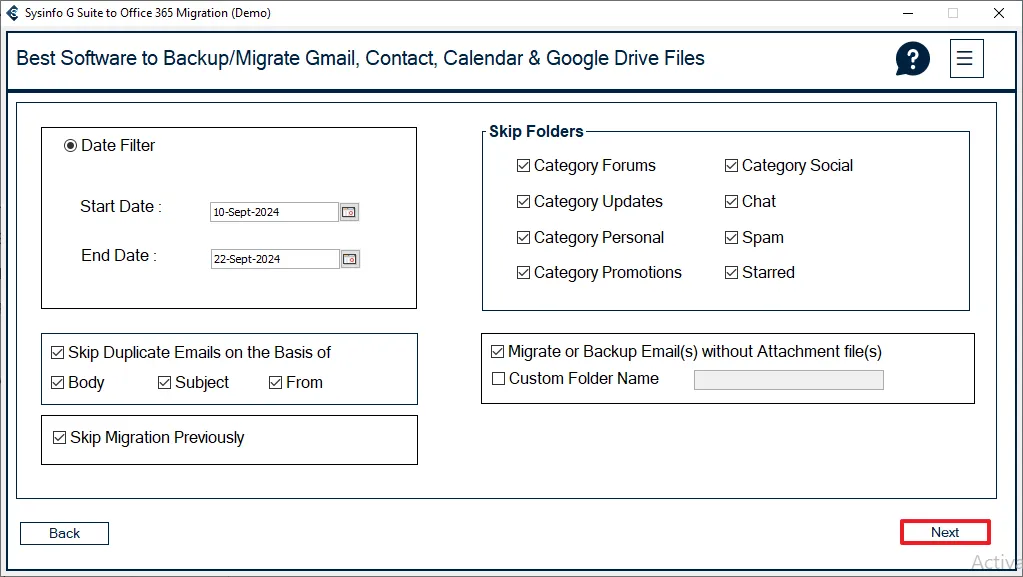
Task: Click the Next button
Action: (945, 533)
